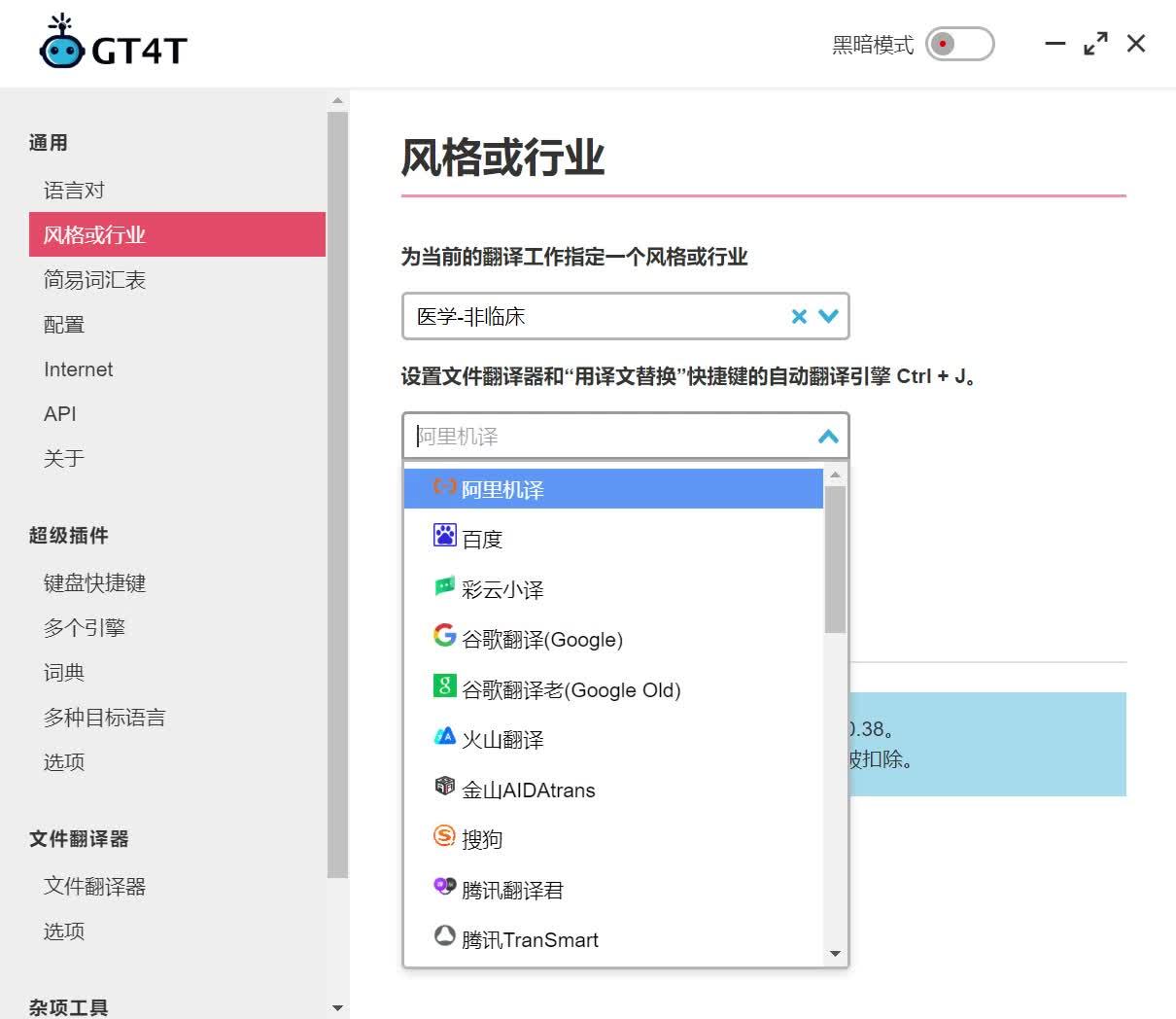Choose the Baidu 百度 translation engine
Screen dimensions: 1176x1019
[x=483, y=538]
